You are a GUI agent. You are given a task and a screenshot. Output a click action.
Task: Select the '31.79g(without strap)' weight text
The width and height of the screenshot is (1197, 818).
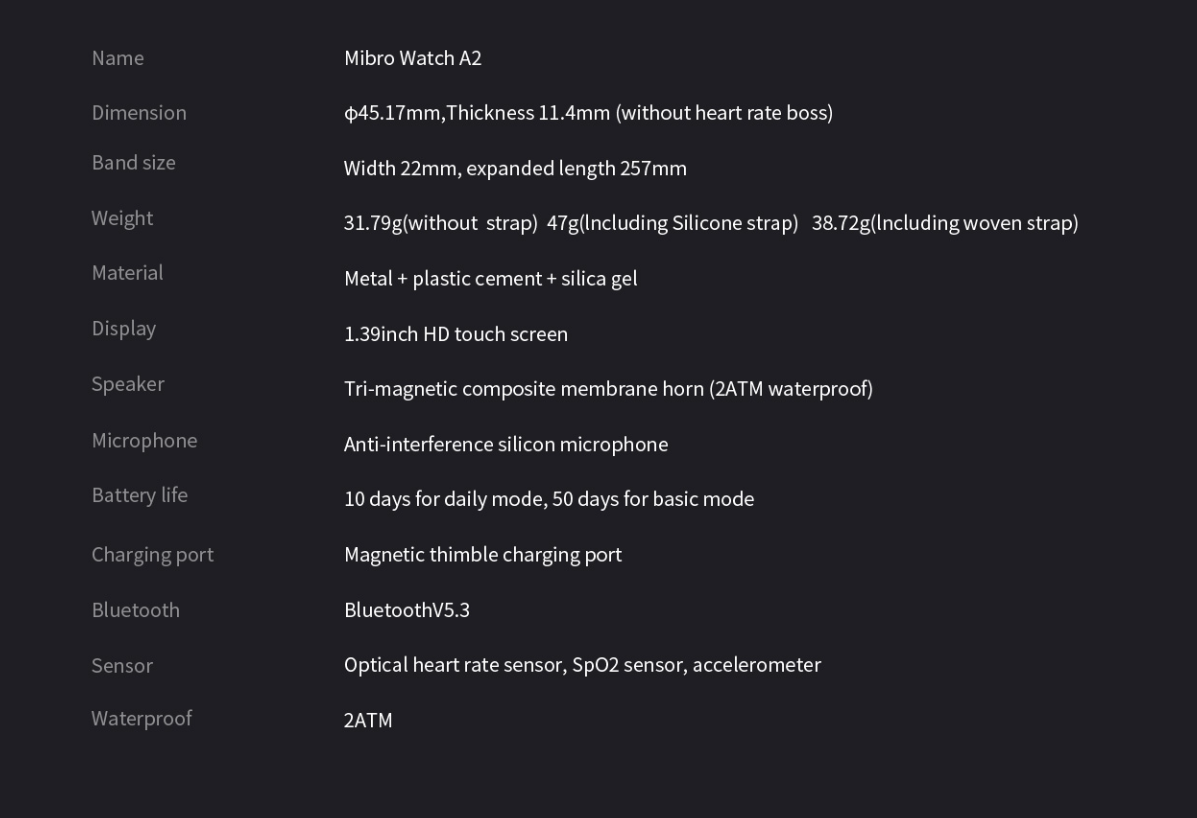(440, 223)
